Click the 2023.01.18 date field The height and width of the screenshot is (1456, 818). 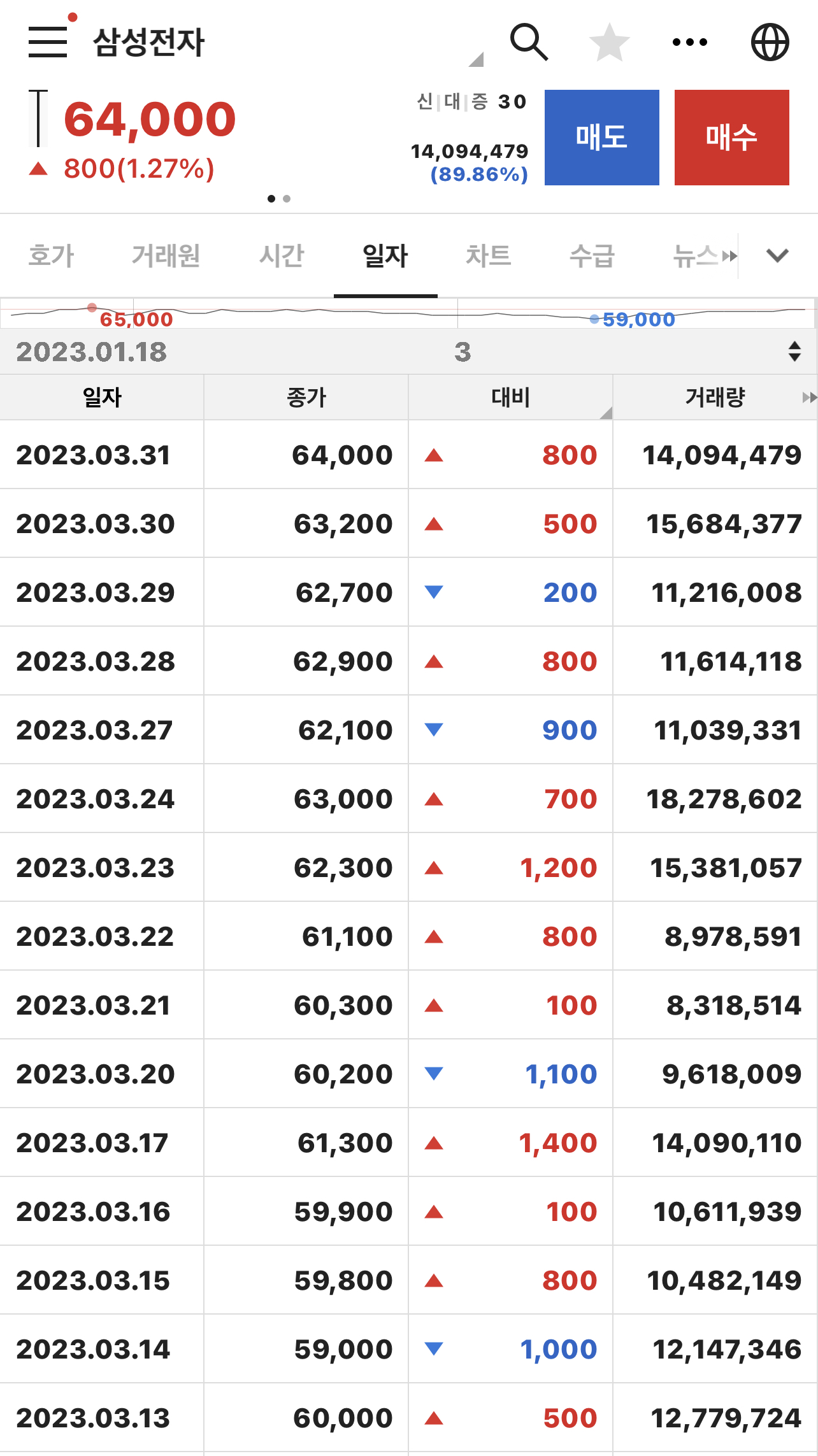tap(91, 352)
